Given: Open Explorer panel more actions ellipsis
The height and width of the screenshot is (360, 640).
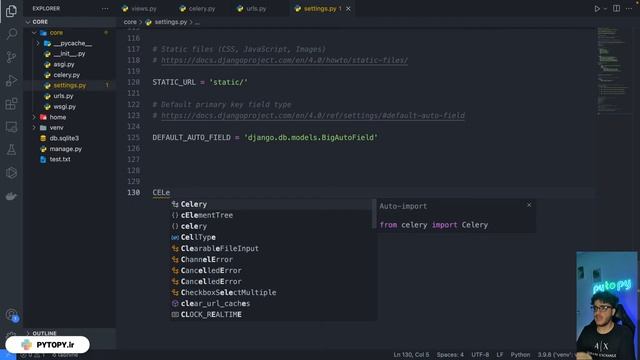Looking at the screenshot, I should (x=105, y=9).
